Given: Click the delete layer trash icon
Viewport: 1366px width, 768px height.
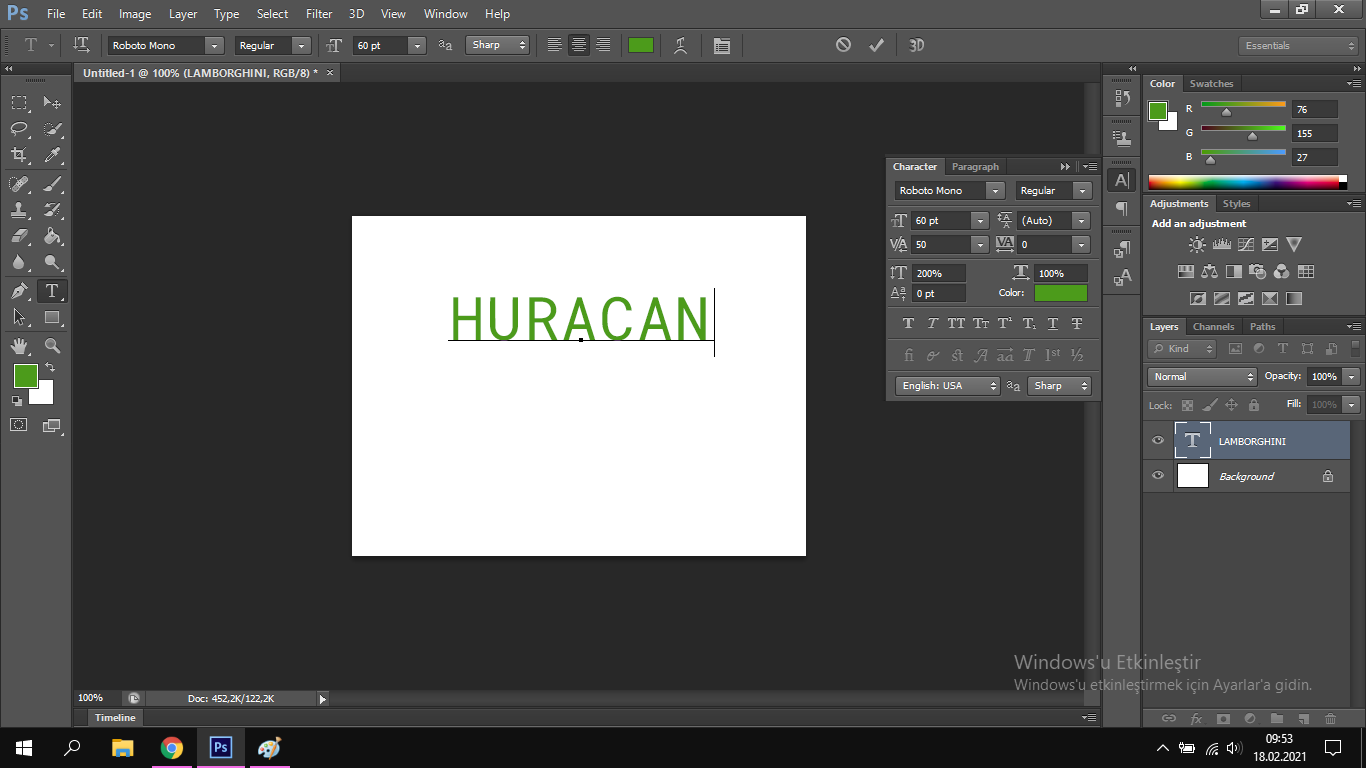Looking at the screenshot, I should coord(1330,718).
